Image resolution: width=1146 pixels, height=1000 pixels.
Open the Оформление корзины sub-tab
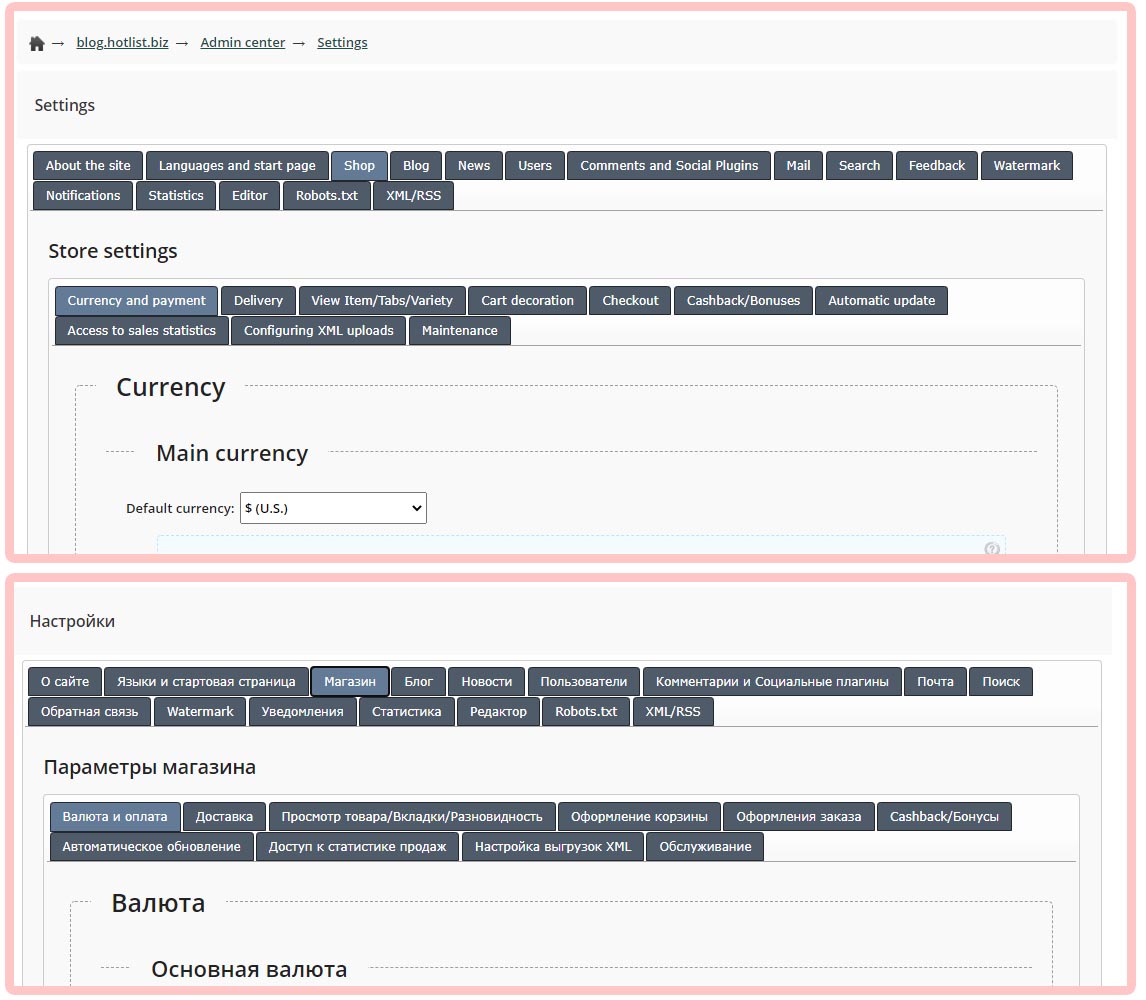click(639, 817)
